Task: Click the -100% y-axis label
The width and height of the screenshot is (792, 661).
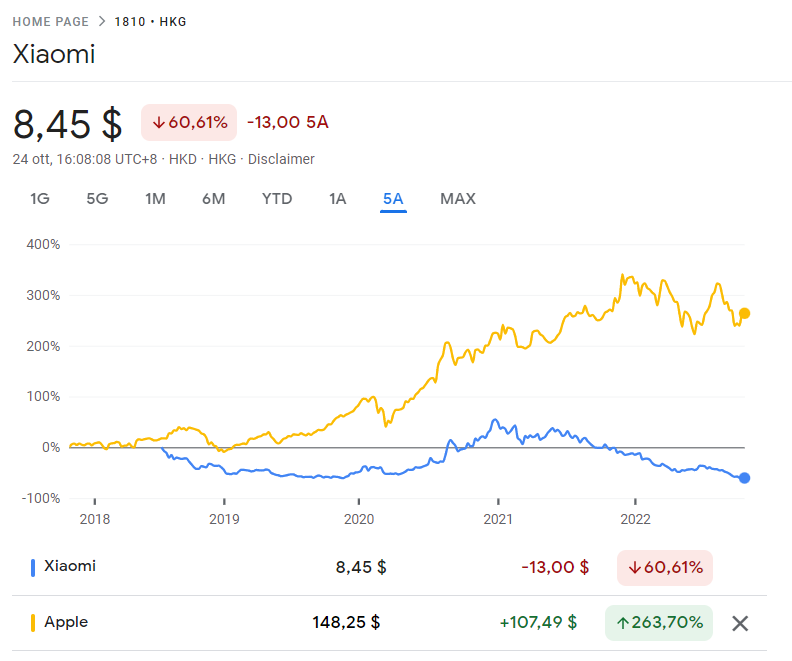Action: (41, 498)
